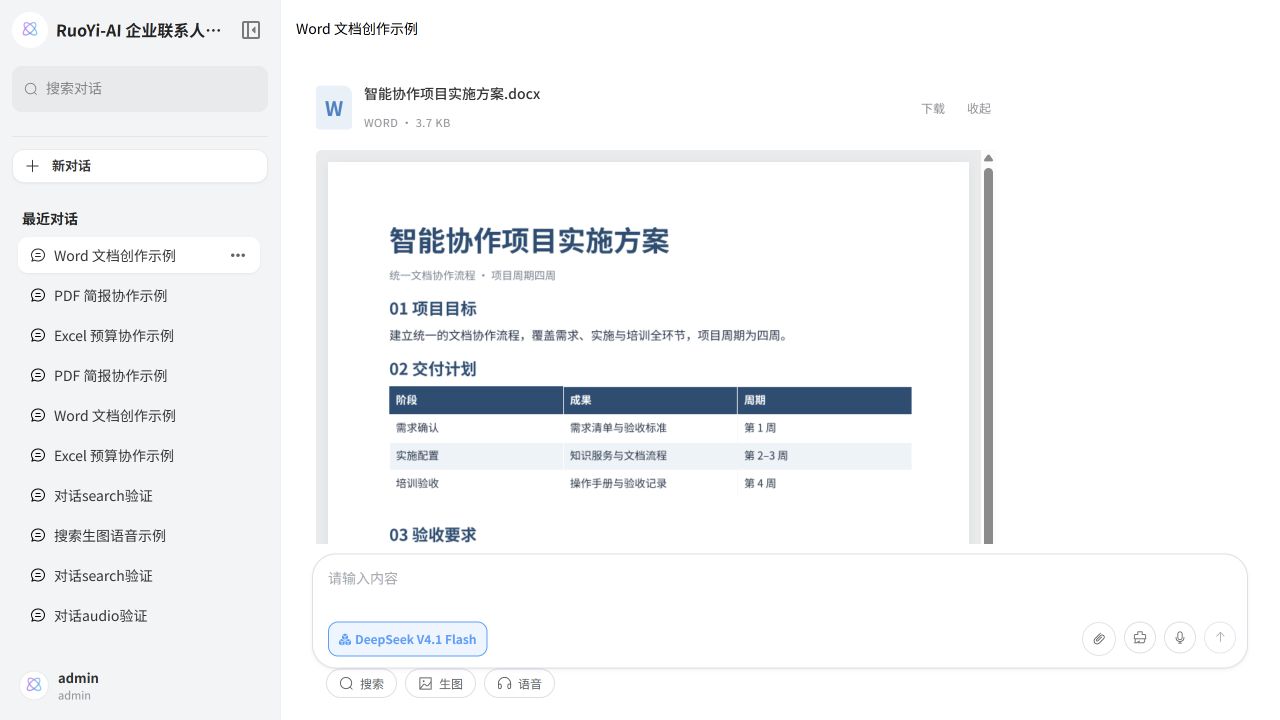Click the 01 项目目标 heading in preview
This screenshot has height=720, width=1280.
(x=433, y=309)
